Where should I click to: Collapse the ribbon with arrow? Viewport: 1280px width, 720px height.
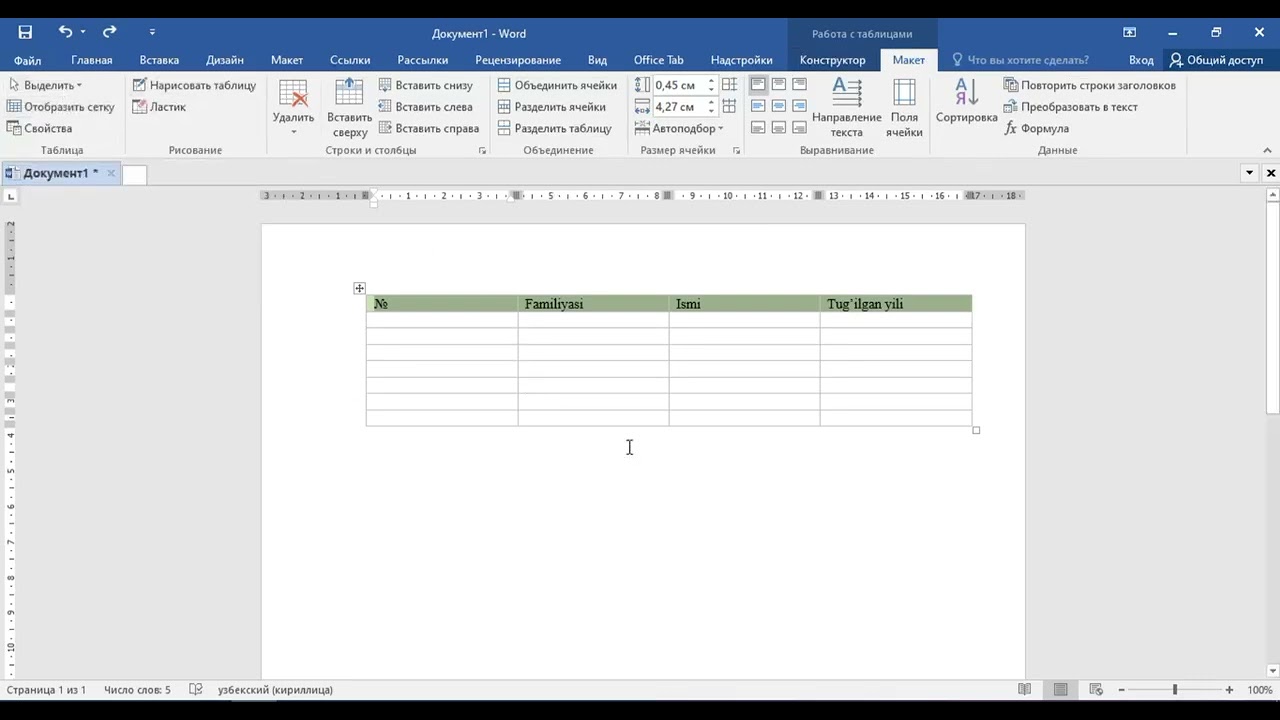tap(1268, 151)
